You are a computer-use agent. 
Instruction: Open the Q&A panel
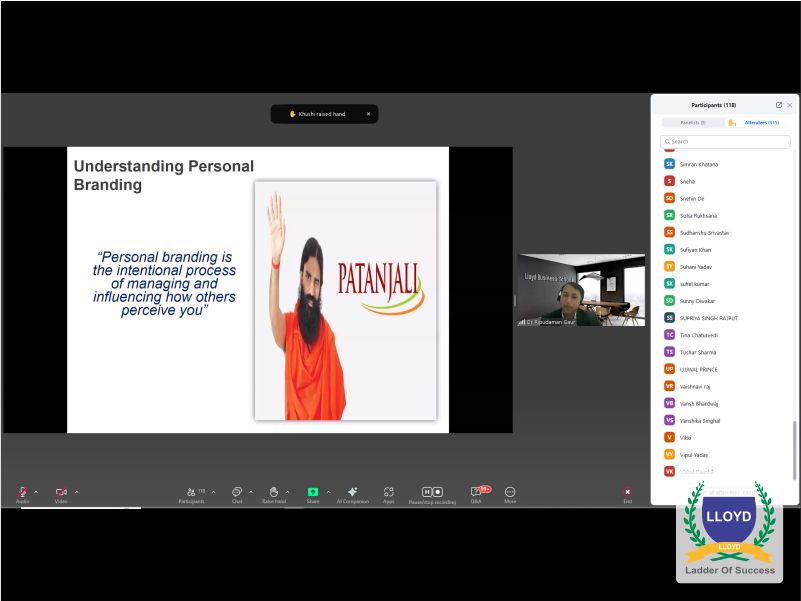(x=476, y=494)
